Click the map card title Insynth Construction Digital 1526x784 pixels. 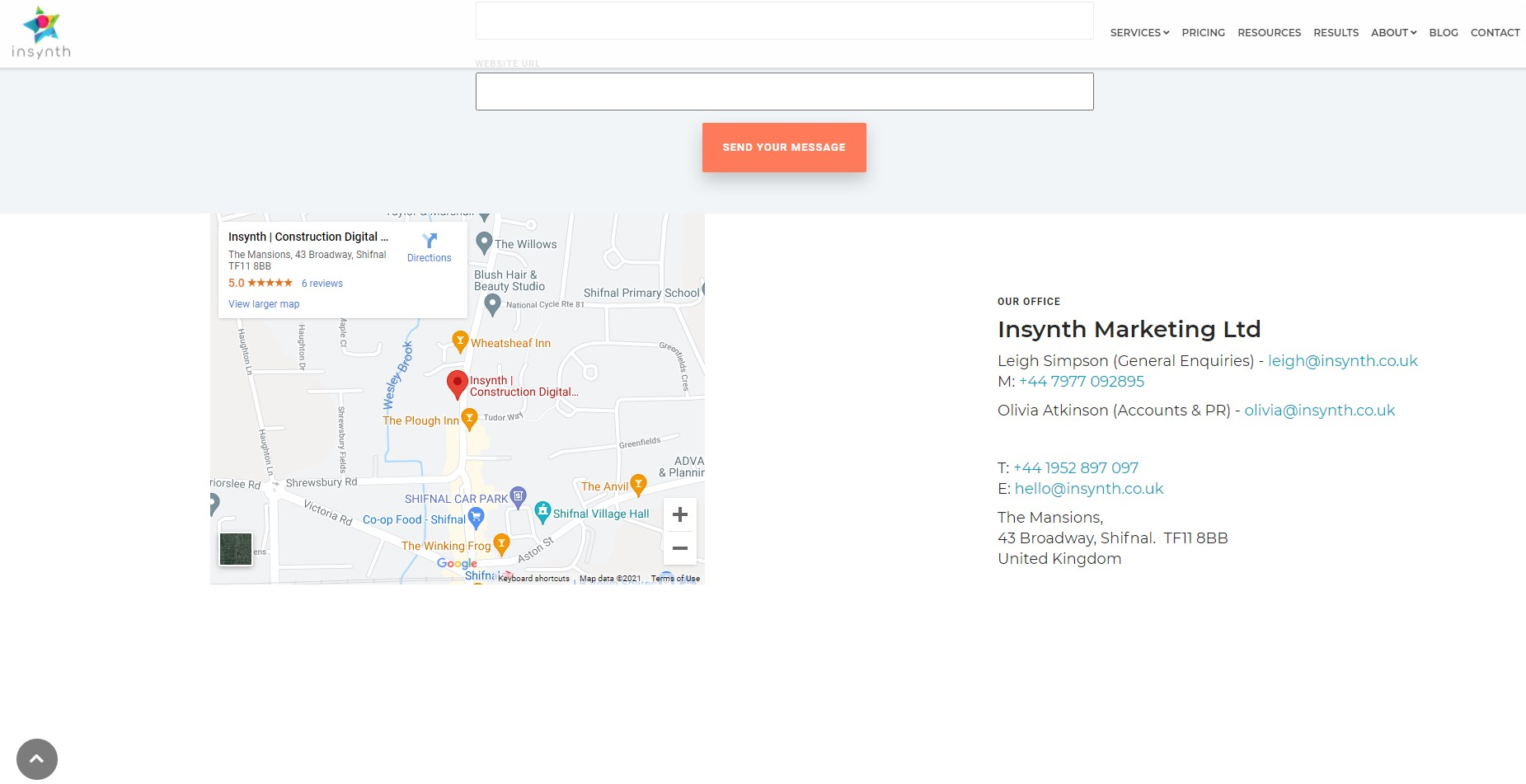point(308,237)
